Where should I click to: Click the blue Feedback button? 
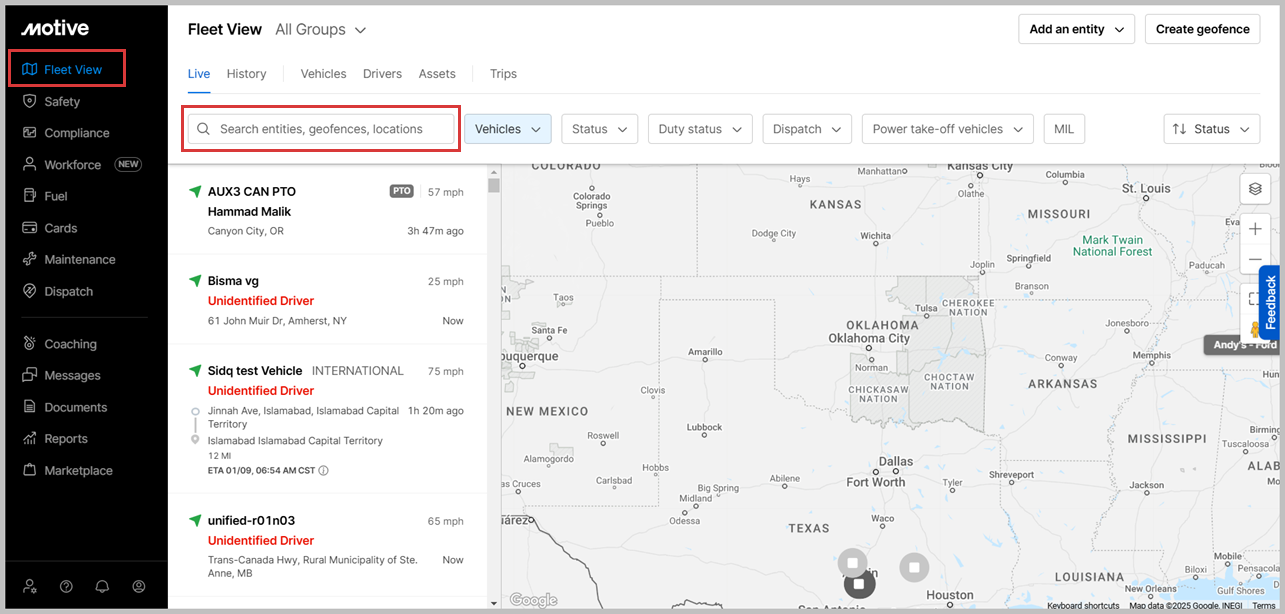pos(1270,302)
